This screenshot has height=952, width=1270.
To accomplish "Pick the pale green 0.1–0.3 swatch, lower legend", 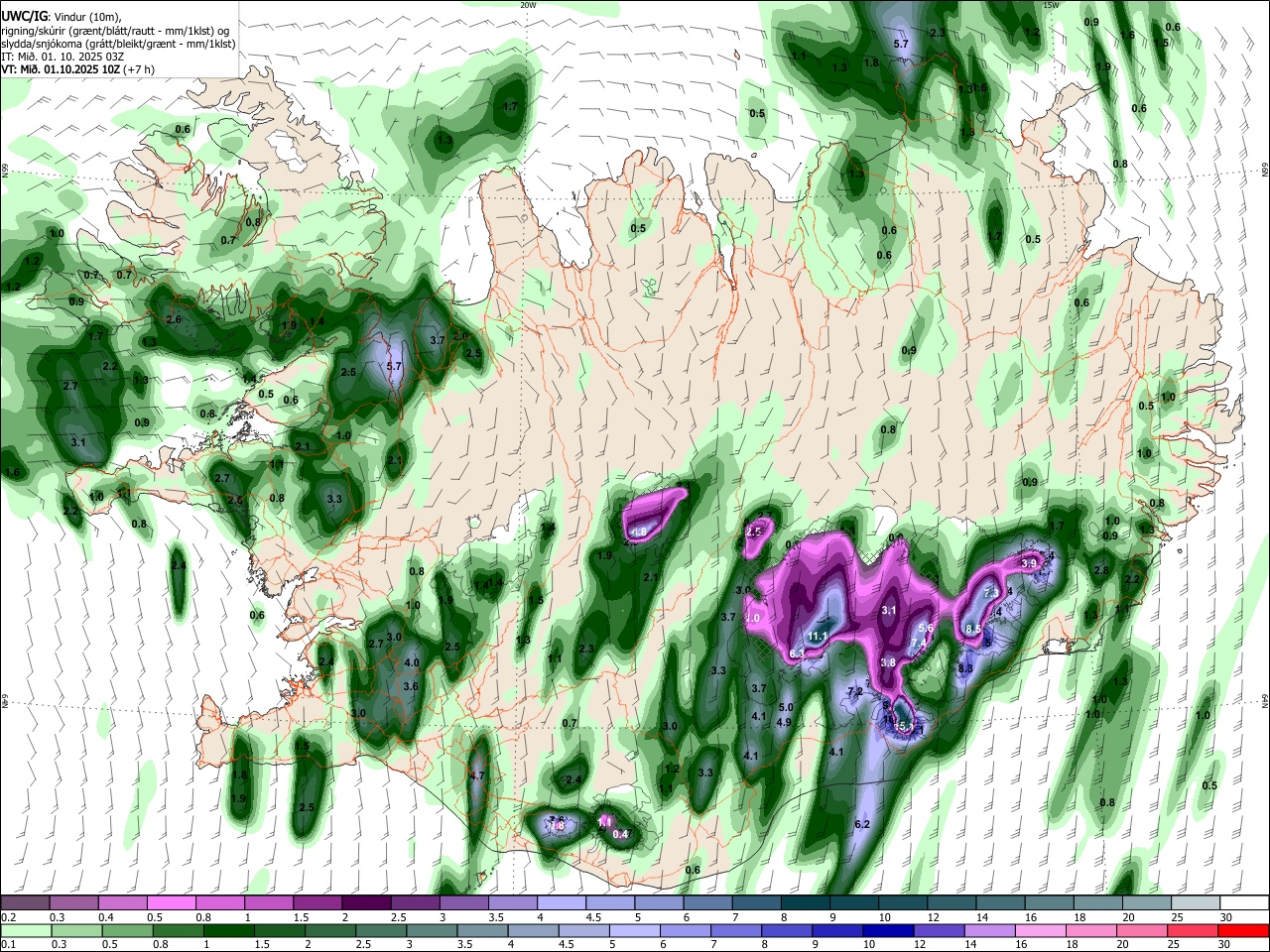I will [26, 930].
